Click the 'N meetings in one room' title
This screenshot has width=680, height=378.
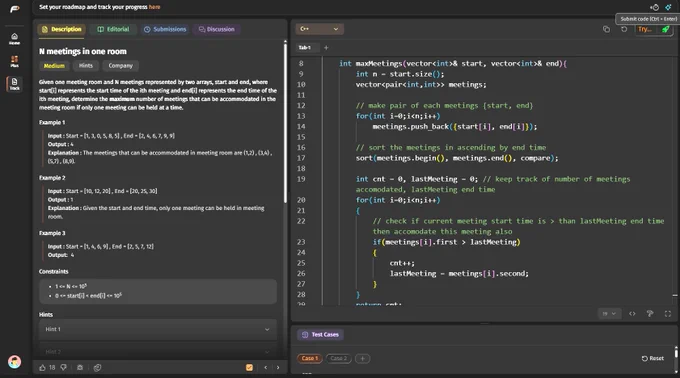(x=83, y=51)
